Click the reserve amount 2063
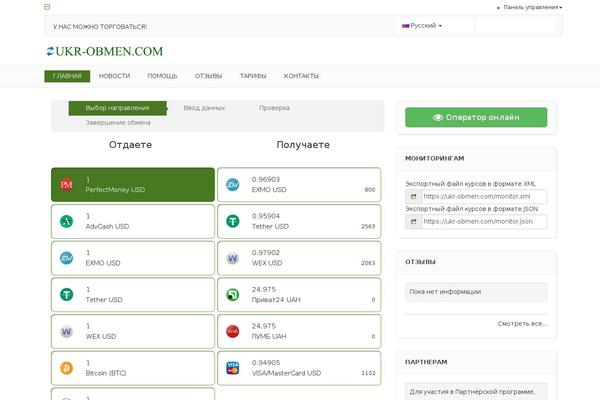 [x=368, y=263]
